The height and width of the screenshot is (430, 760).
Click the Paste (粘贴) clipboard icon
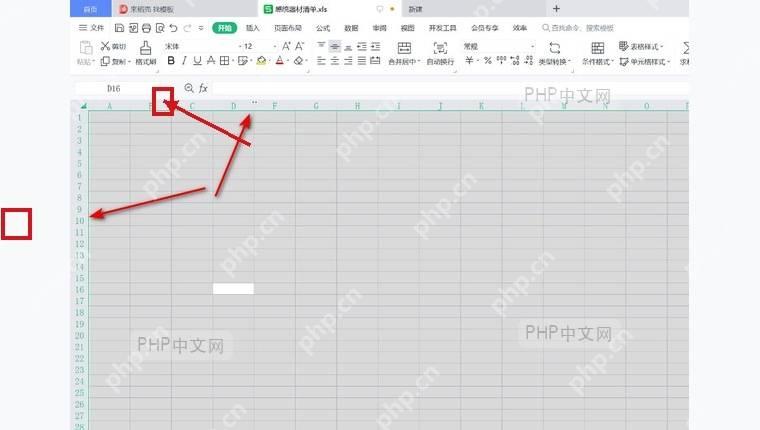coord(86,48)
